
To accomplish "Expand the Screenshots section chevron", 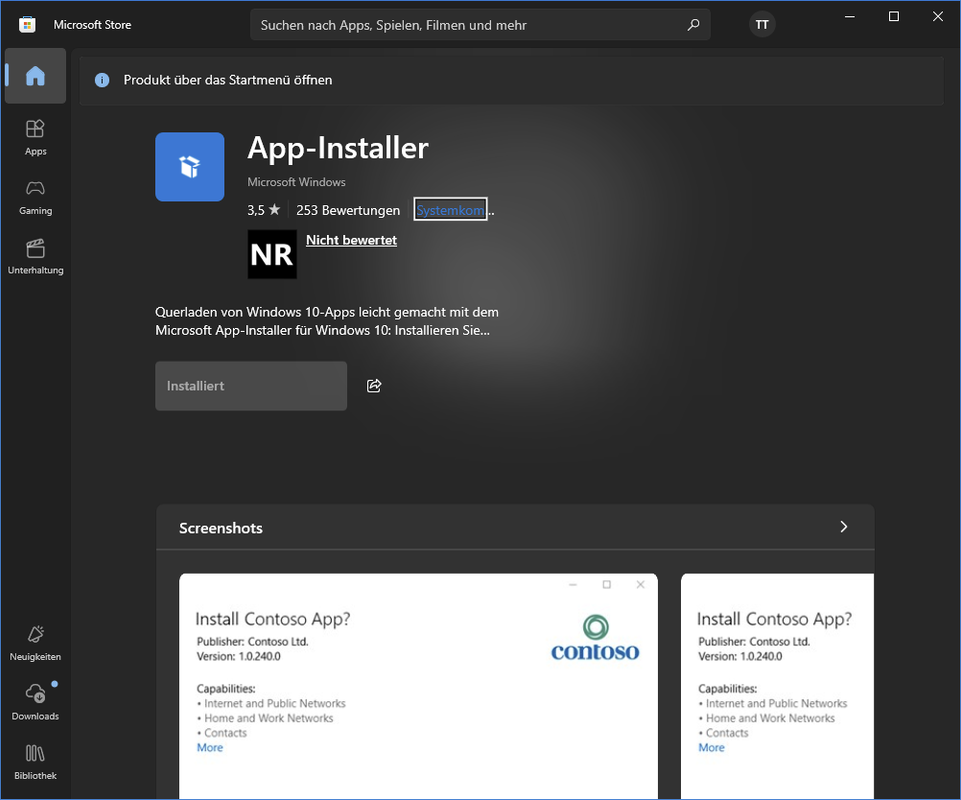I will (x=843, y=527).
